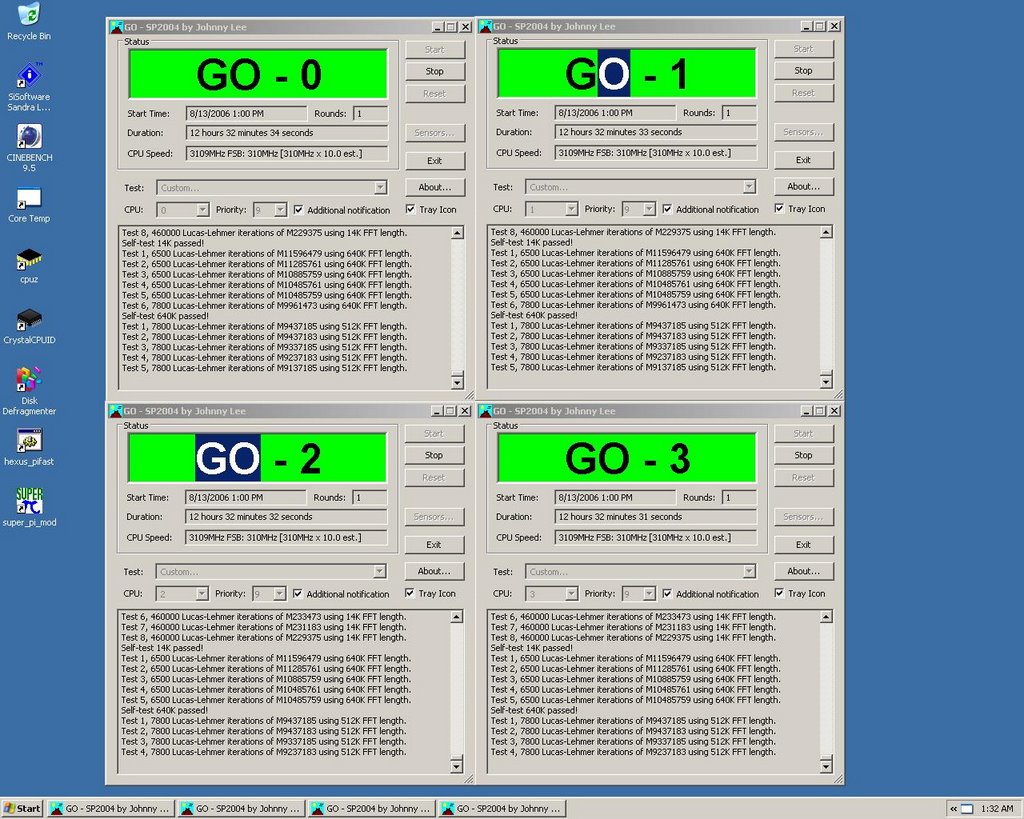This screenshot has width=1024, height=819.
Task: Click the Stop button in the GO - 3 window
Action: pos(804,455)
